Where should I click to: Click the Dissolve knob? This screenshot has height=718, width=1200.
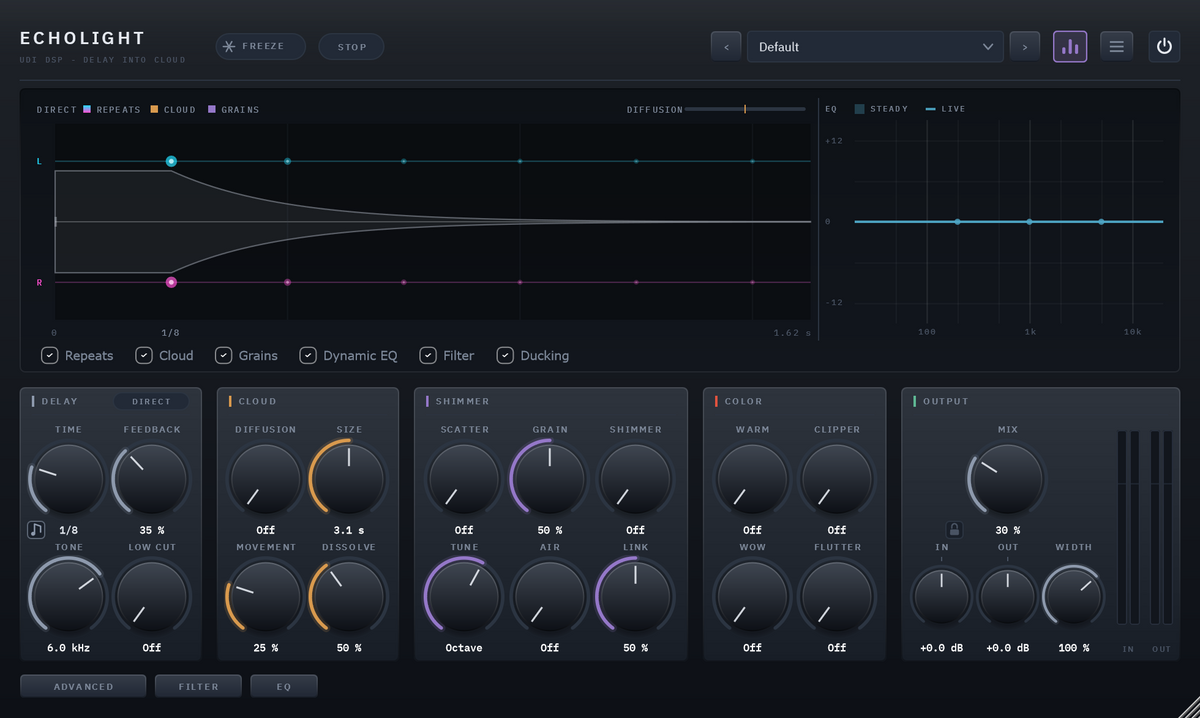(349, 597)
